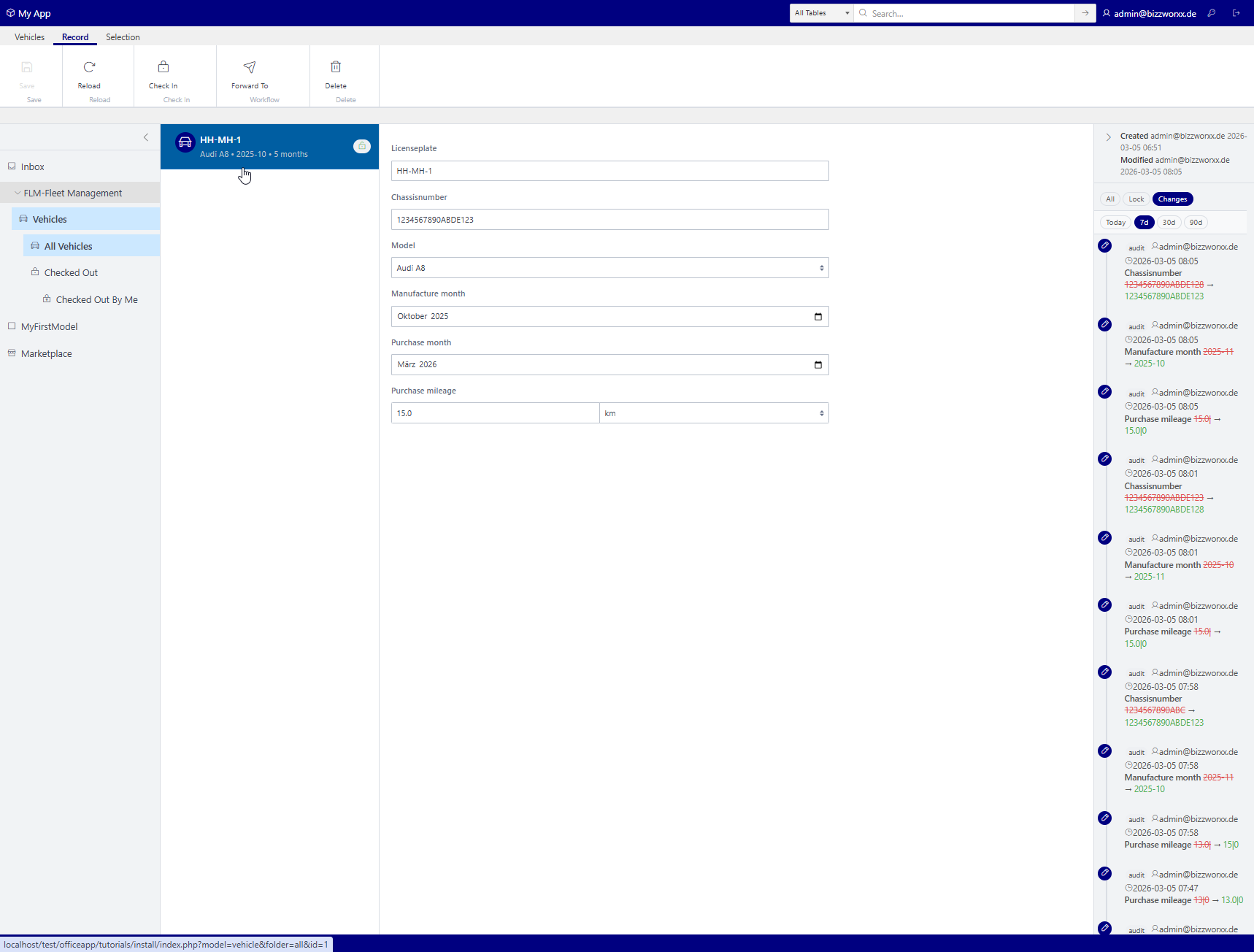Viewport: 1254px width, 952px height.
Task: Select the Changes filter pill
Action: (1172, 199)
